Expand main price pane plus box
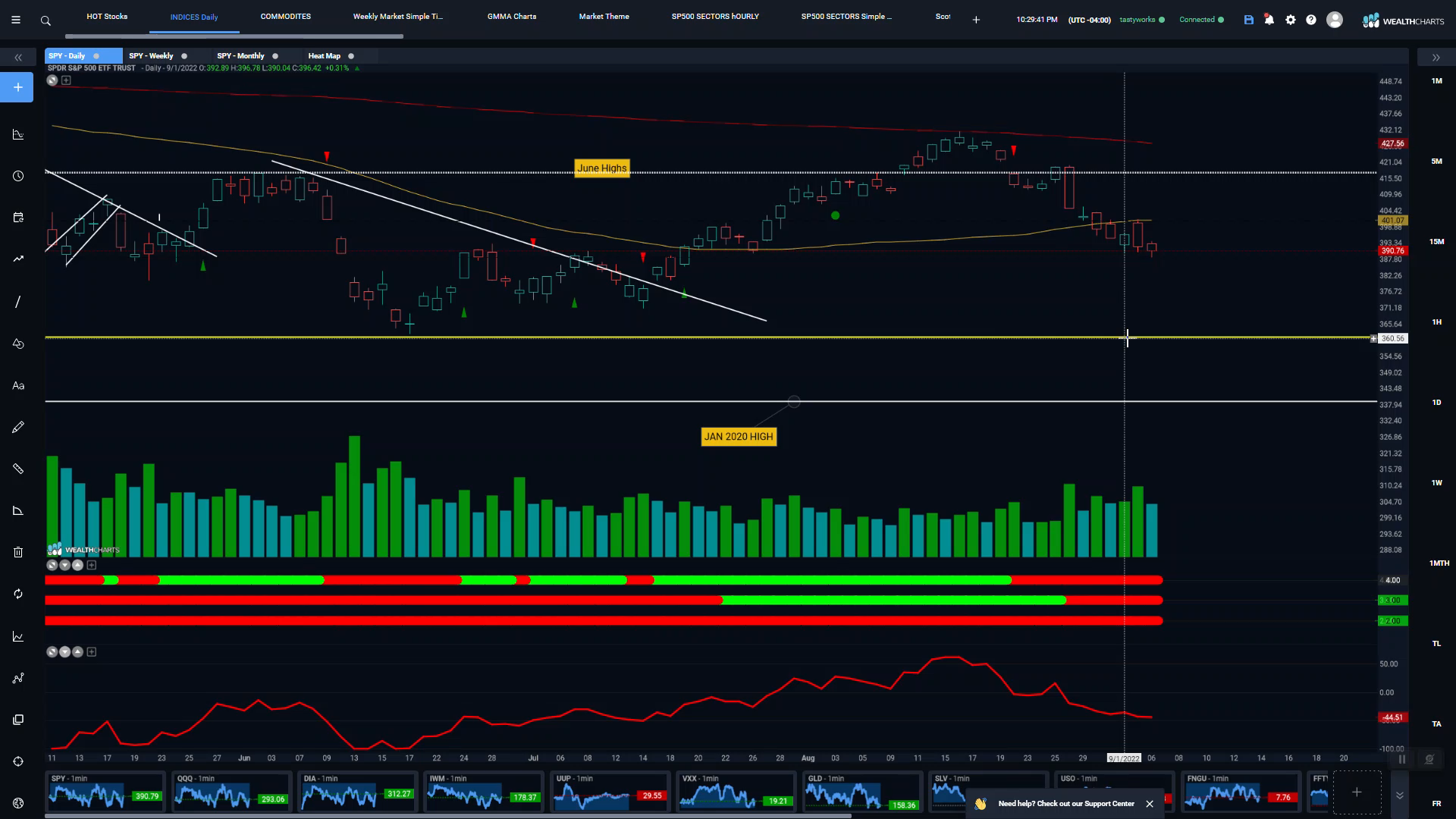Screen dimensions: 1456x819 coord(66,80)
